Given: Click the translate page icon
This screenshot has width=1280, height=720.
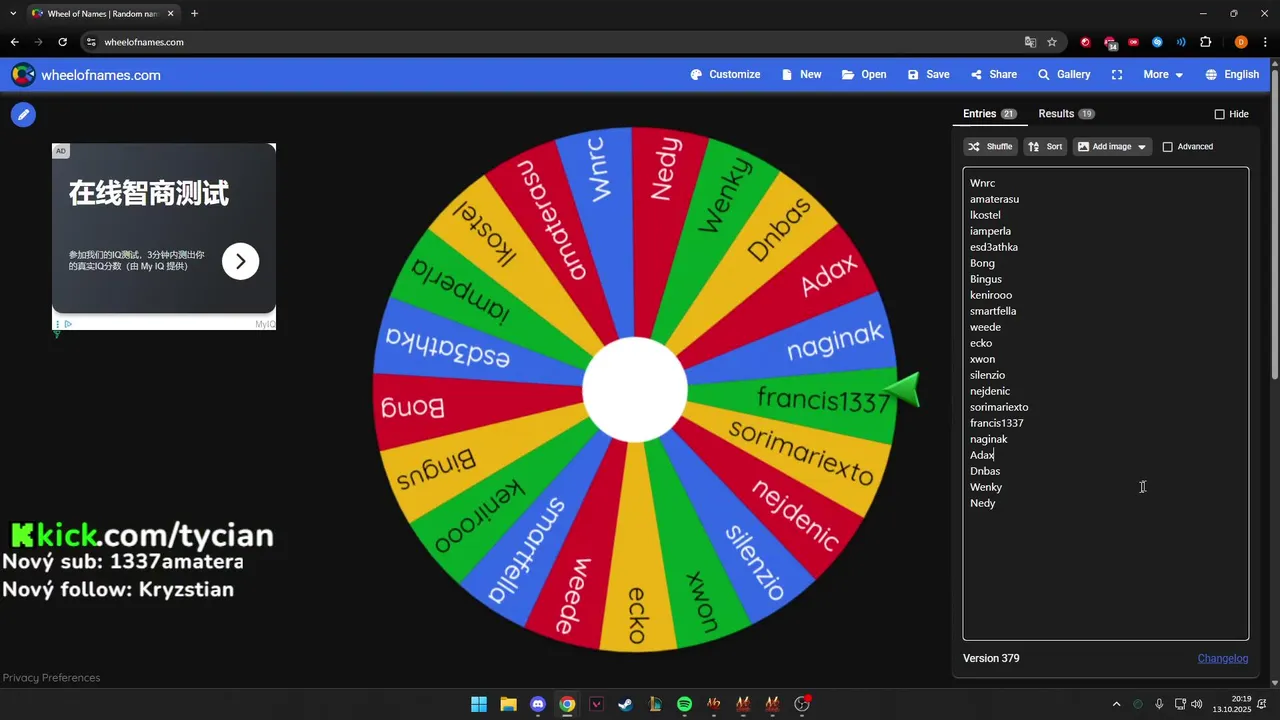Looking at the screenshot, I should 1030,42.
